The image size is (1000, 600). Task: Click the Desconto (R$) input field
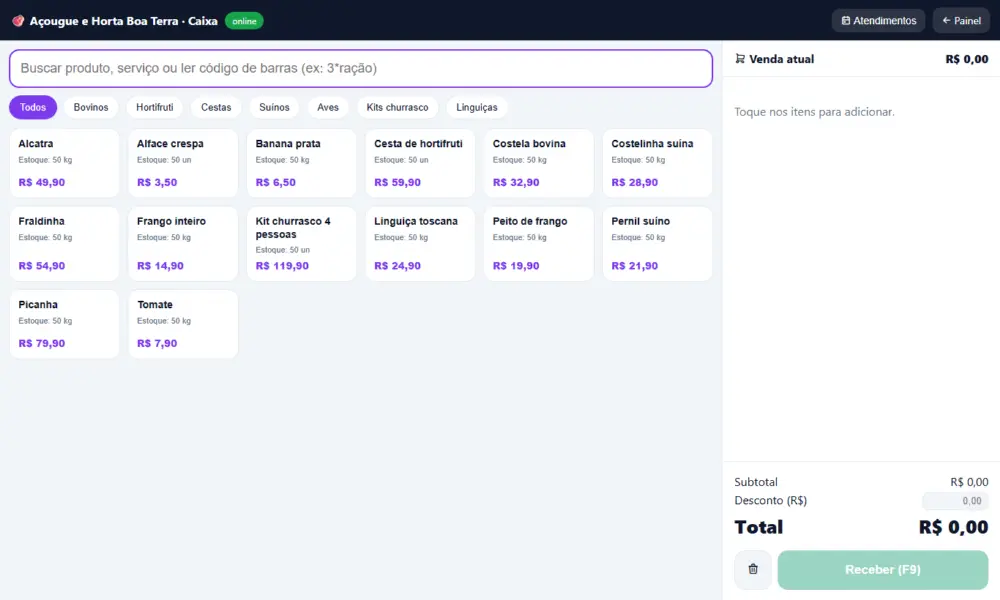[x=955, y=501]
